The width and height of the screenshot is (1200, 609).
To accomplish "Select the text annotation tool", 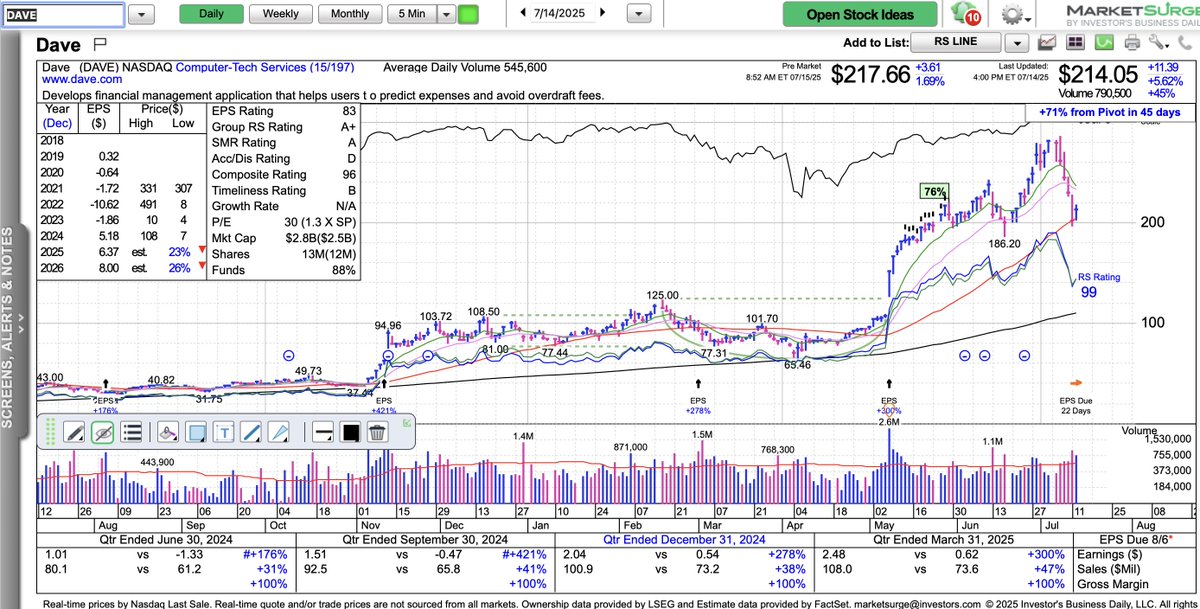I will pos(224,432).
